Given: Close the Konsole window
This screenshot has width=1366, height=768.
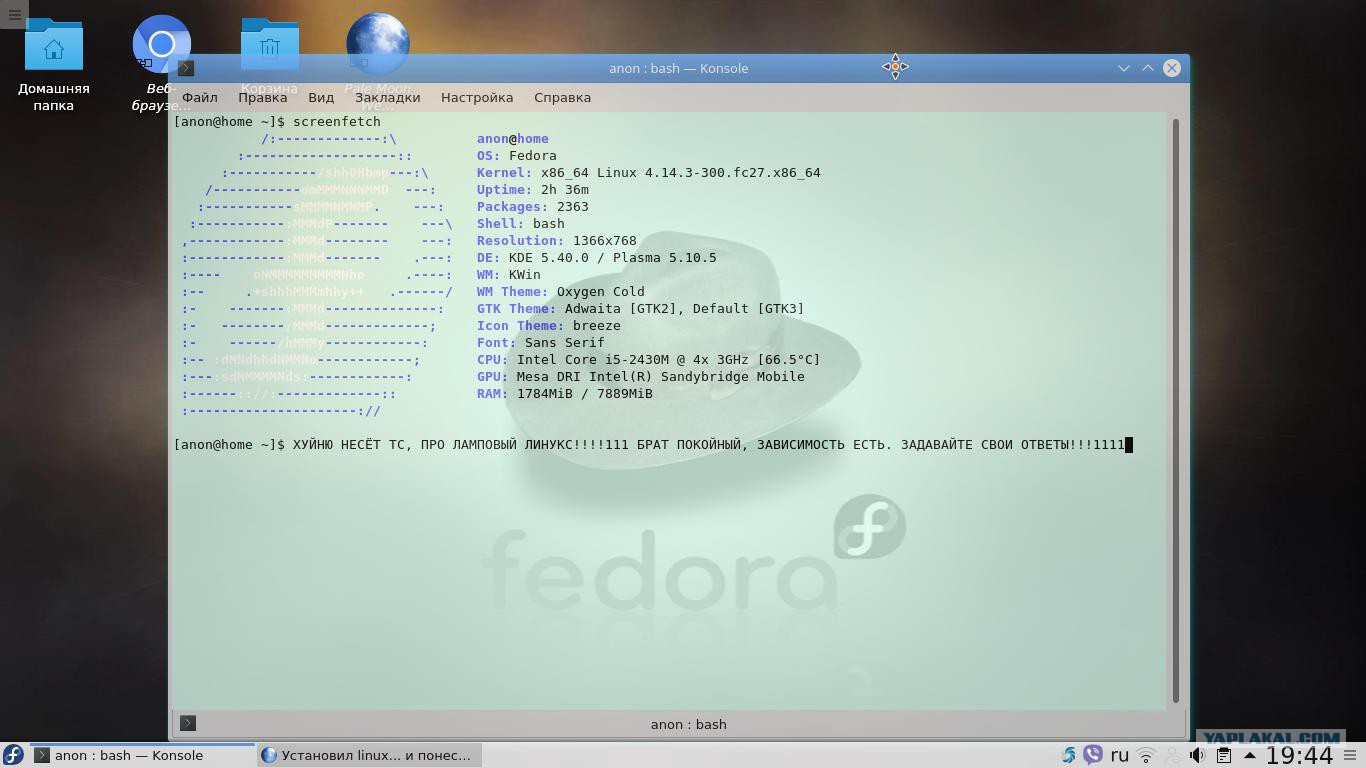Looking at the screenshot, I should (x=1172, y=68).
